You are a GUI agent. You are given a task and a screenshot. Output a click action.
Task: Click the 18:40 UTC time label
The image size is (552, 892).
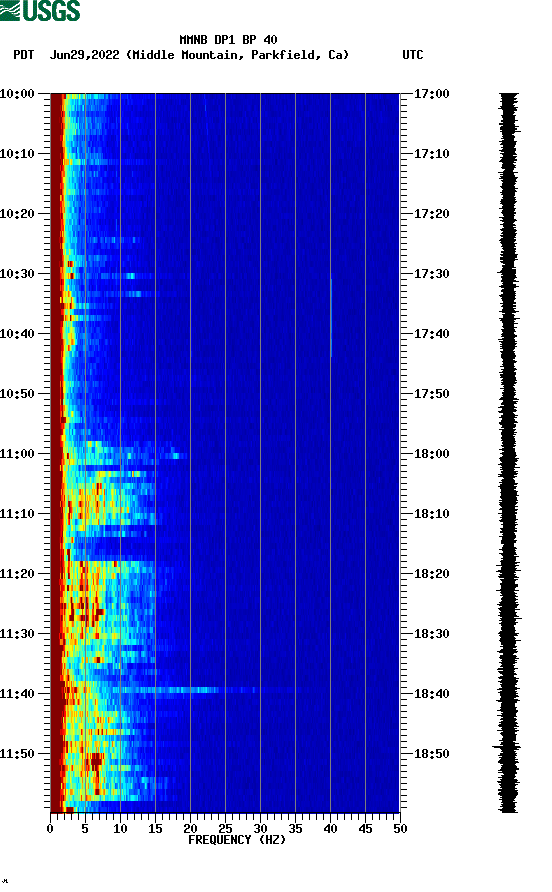(431, 693)
